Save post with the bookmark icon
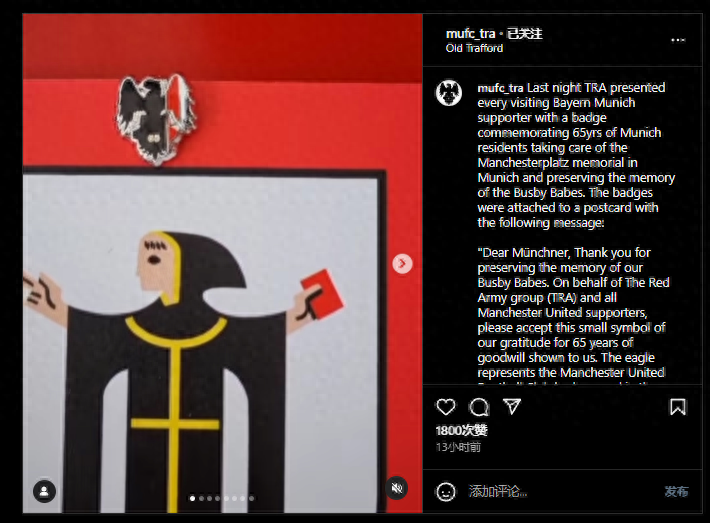Screen dimensions: 710x523 click(678, 407)
